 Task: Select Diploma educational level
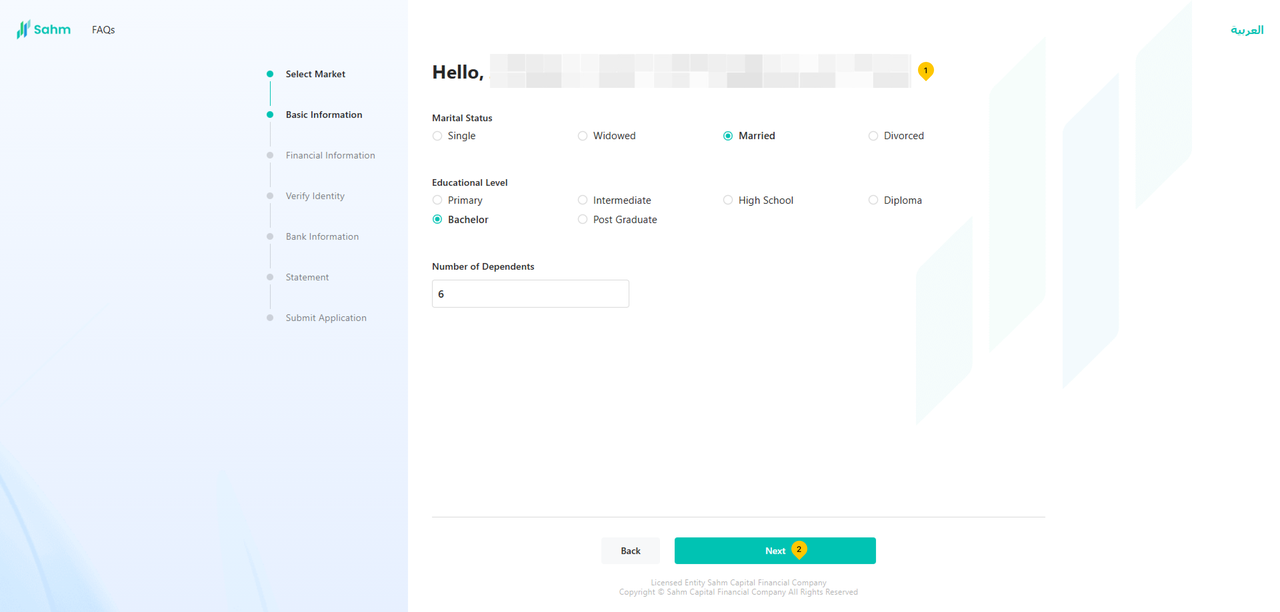874,200
